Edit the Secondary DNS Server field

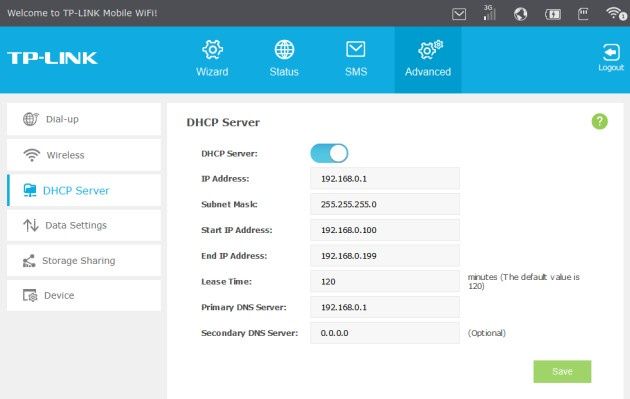pos(385,333)
